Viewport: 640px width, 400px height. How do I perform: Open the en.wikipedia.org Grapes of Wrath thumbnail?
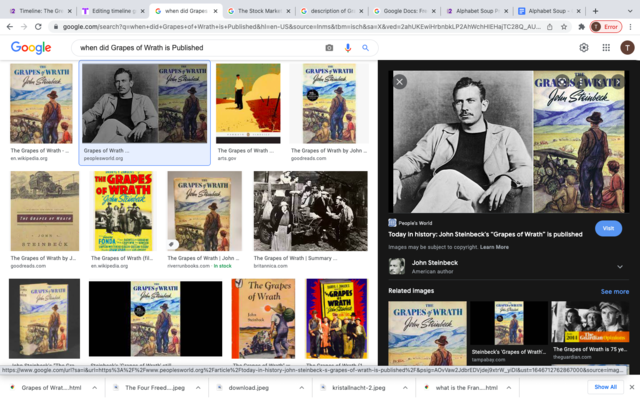tap(41, 103)
